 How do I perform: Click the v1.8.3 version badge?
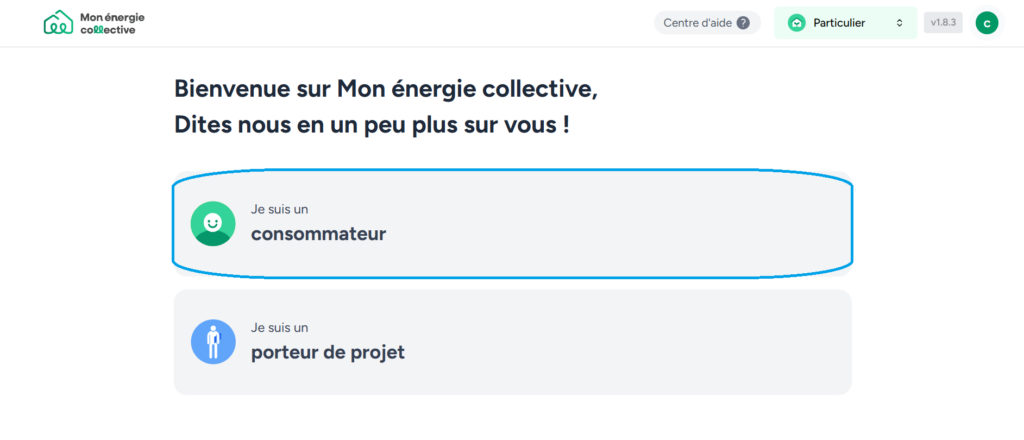[943, 22]
